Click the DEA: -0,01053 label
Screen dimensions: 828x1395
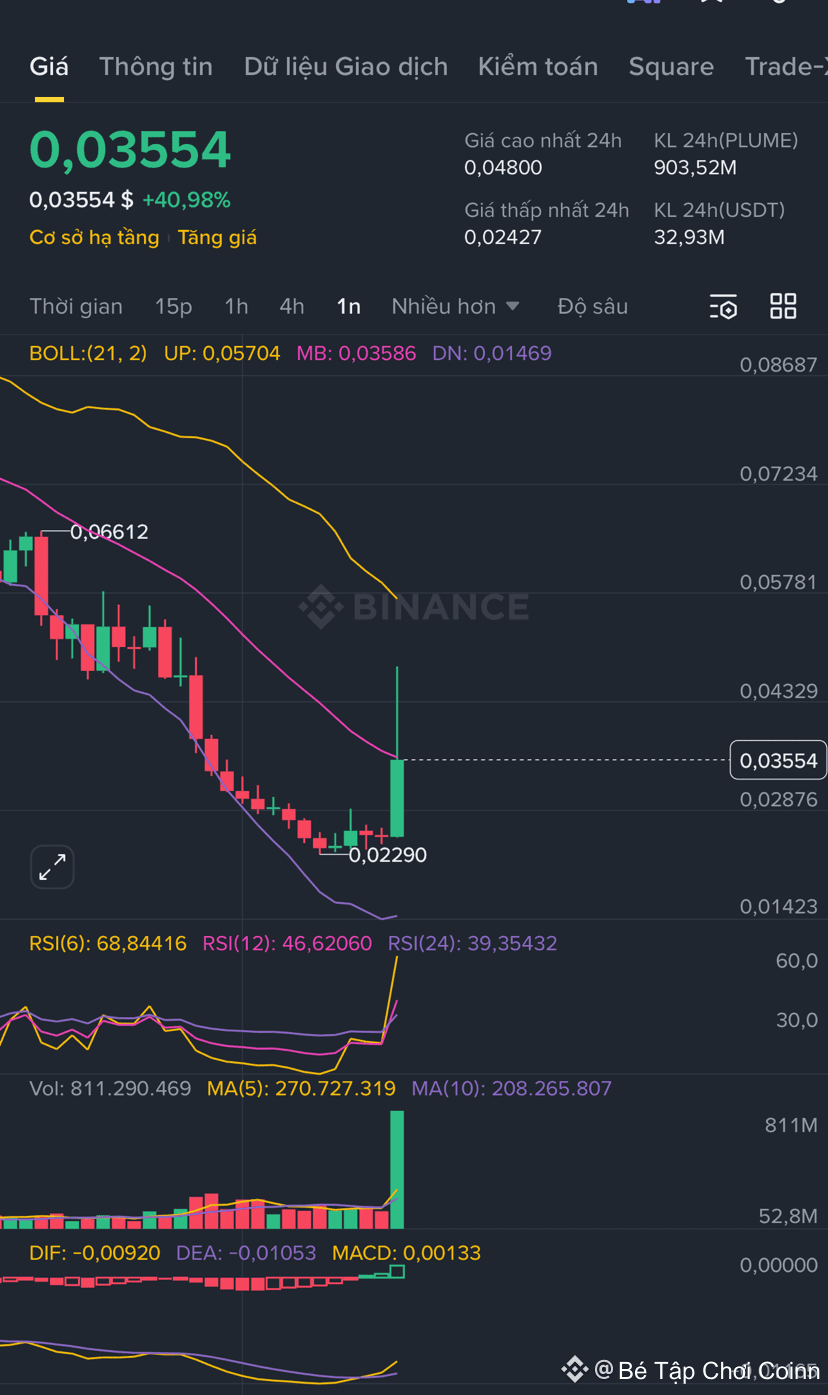246,1253
